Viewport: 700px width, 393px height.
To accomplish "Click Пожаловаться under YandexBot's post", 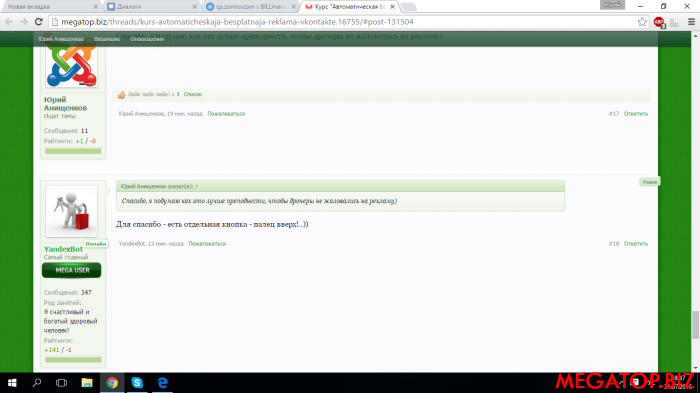I will pos(207,244).
